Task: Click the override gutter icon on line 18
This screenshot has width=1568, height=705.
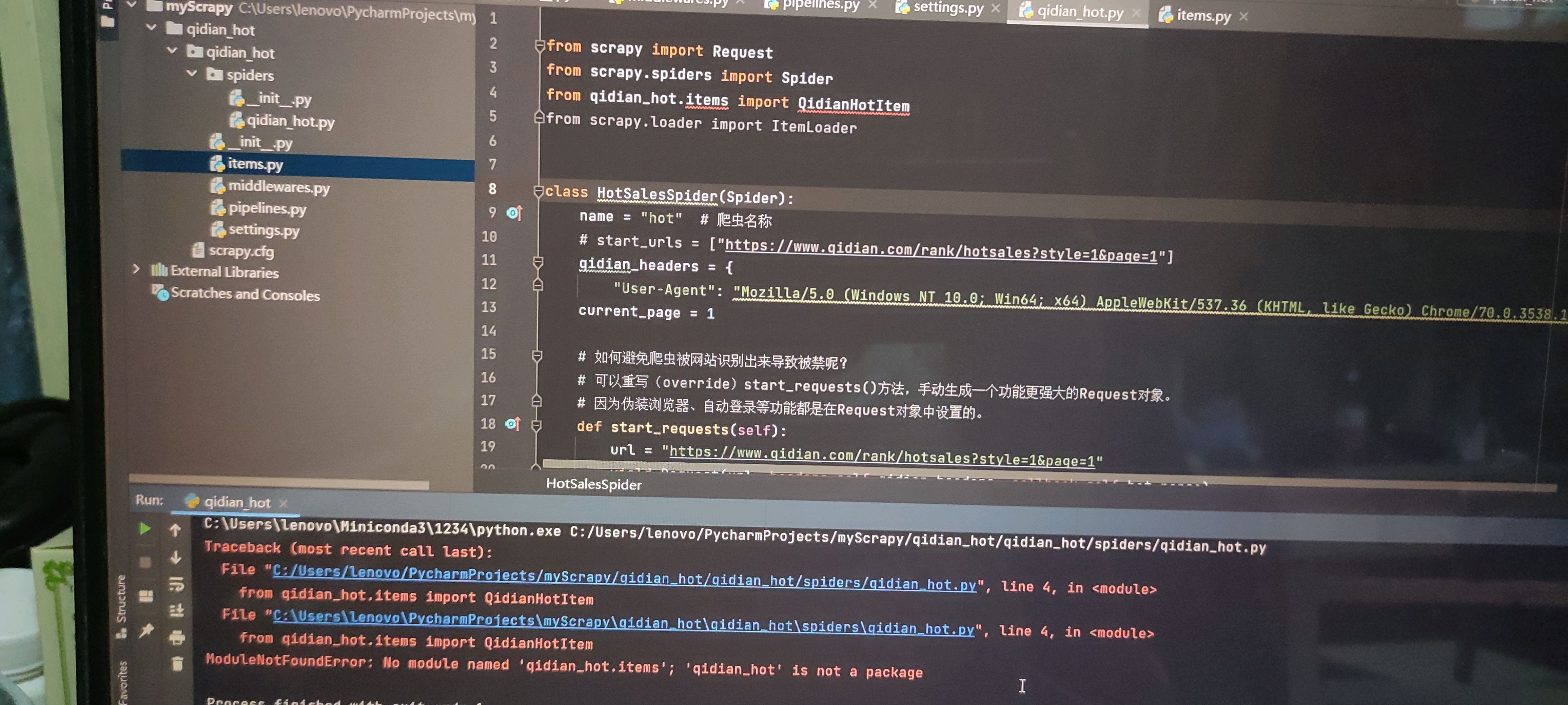Action: tap(512, 423)
